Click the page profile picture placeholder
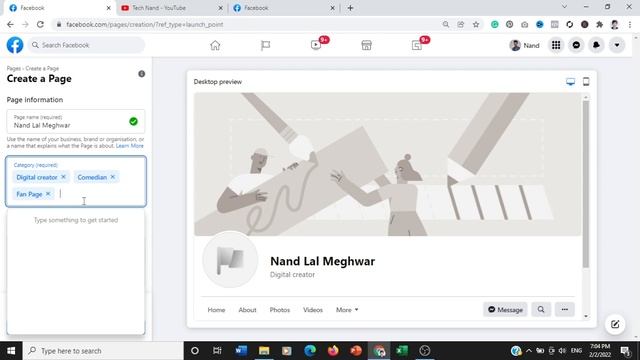This screenshot has height=360, width=640. pos(230,260)
